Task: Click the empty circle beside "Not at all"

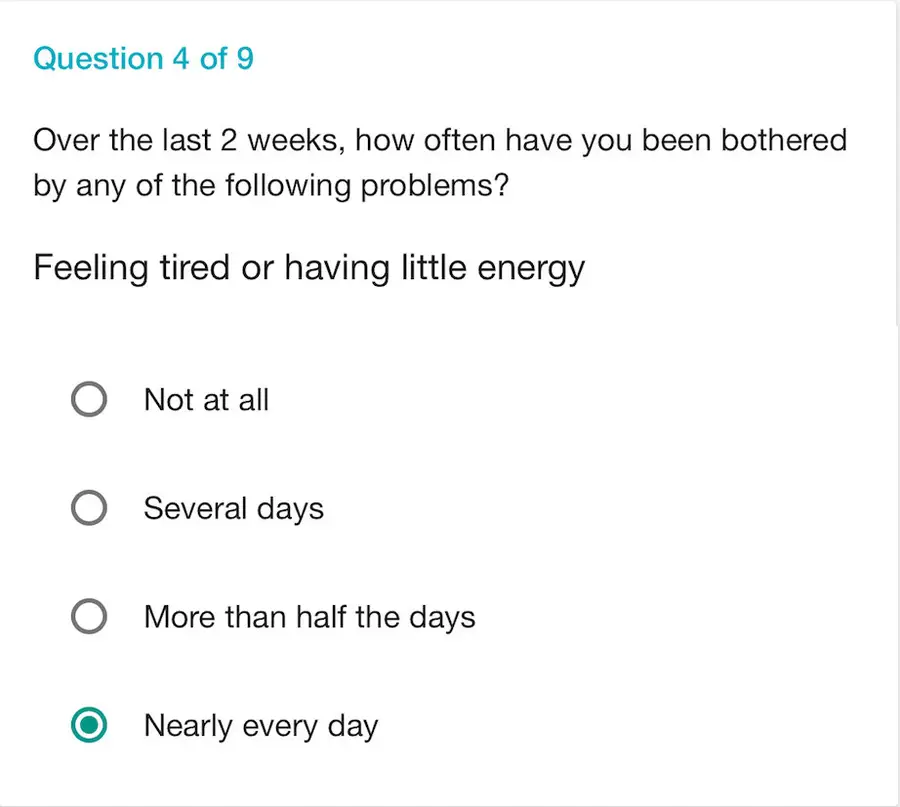Action: pyautogui.click(x=89, y=399)
